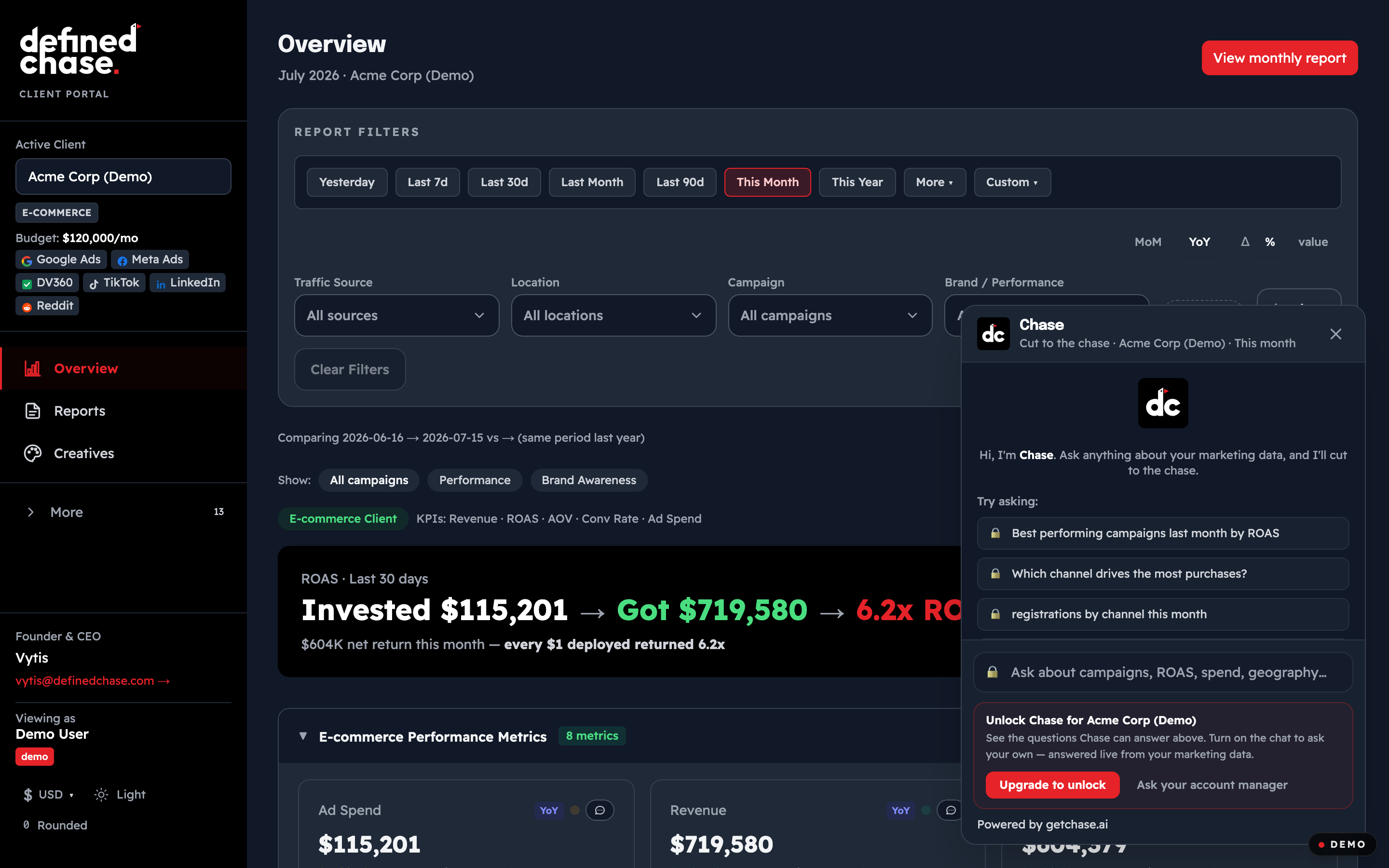Viewport: 1389px width, 868px height.
Task: Show Performance campaigns only
Action: [x=475, y=480]
